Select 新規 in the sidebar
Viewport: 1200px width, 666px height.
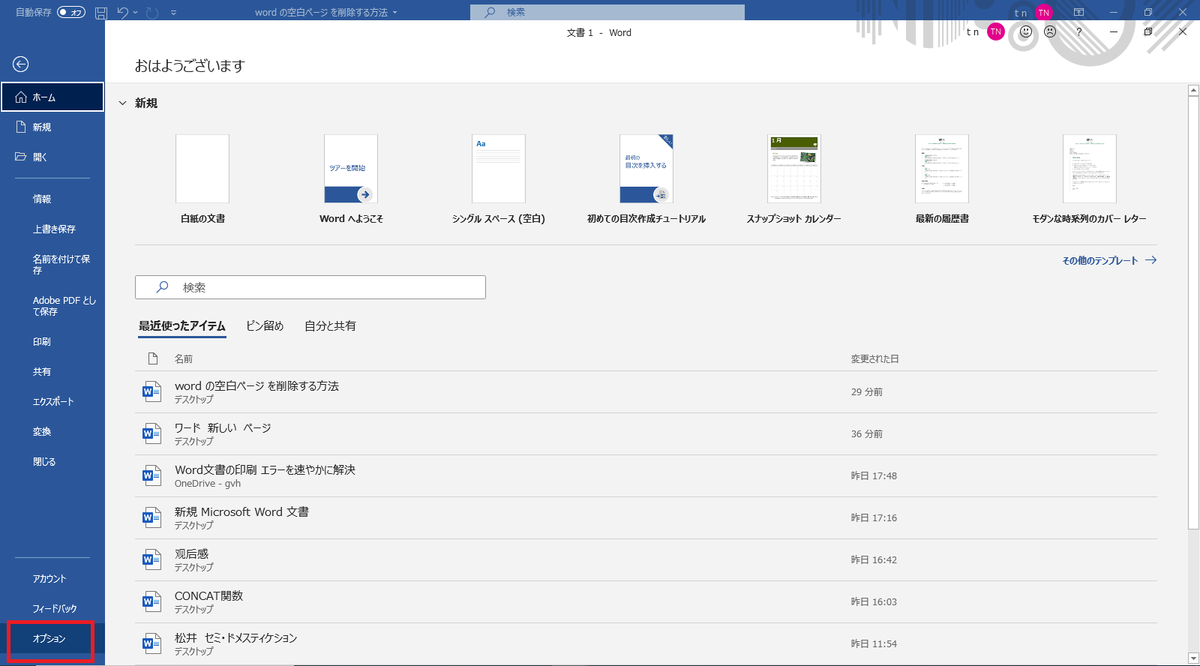[x=52, y=127]
